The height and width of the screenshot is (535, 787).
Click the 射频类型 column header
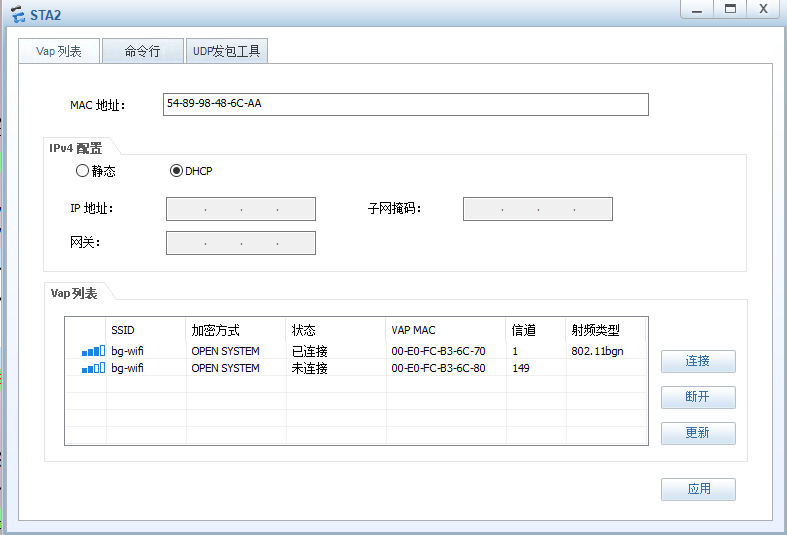click(605, 330)
